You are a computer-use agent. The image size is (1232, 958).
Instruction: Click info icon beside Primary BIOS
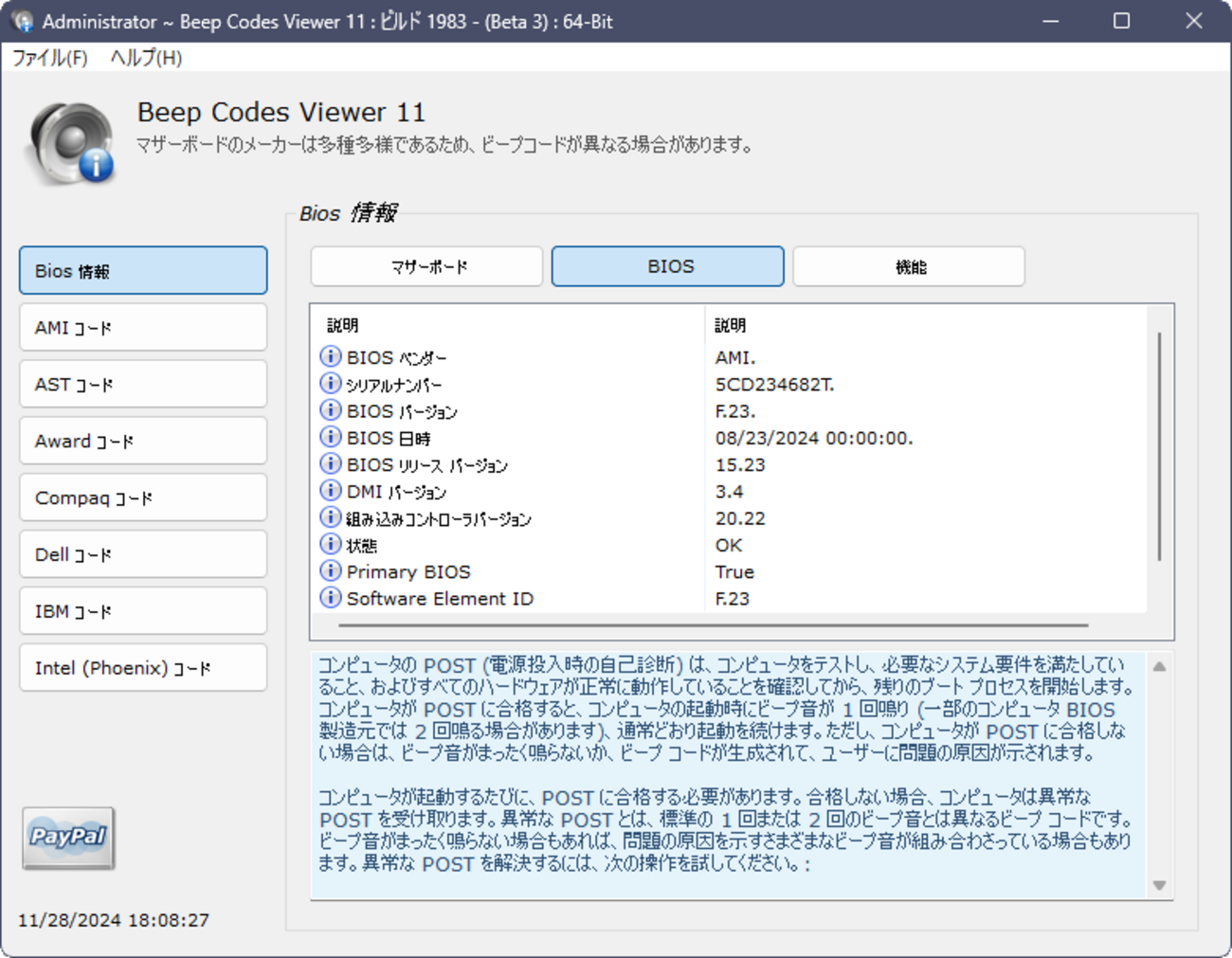click(x=330, y=570)
